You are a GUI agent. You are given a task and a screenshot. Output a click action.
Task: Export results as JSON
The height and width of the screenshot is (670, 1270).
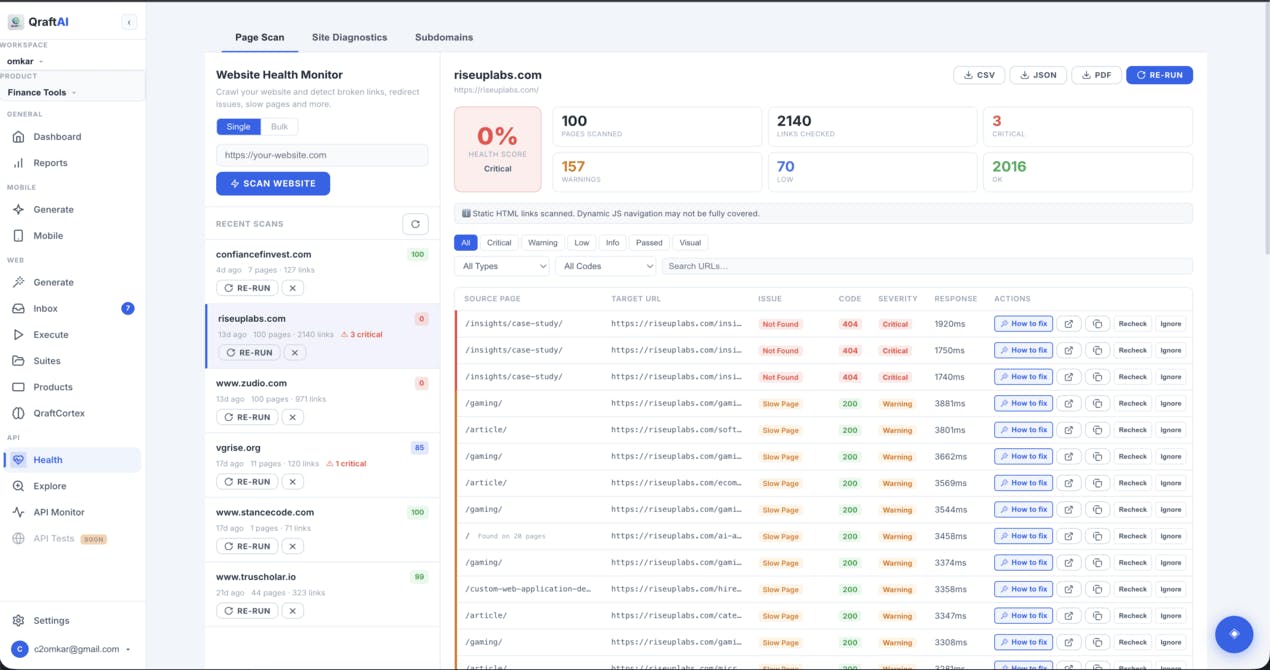coord(1038,75)
